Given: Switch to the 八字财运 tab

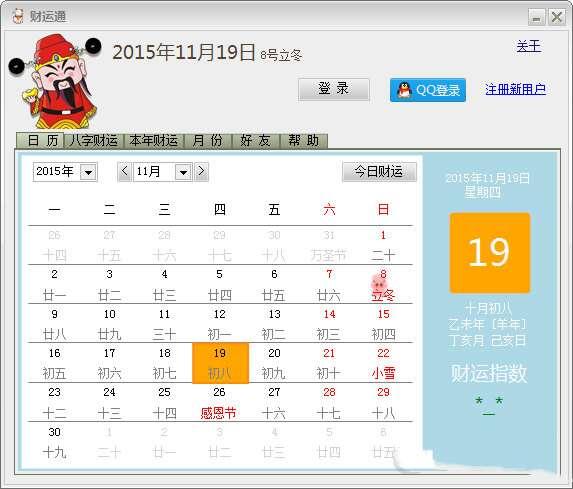Looking at the screenshot, I should point(94,141).
